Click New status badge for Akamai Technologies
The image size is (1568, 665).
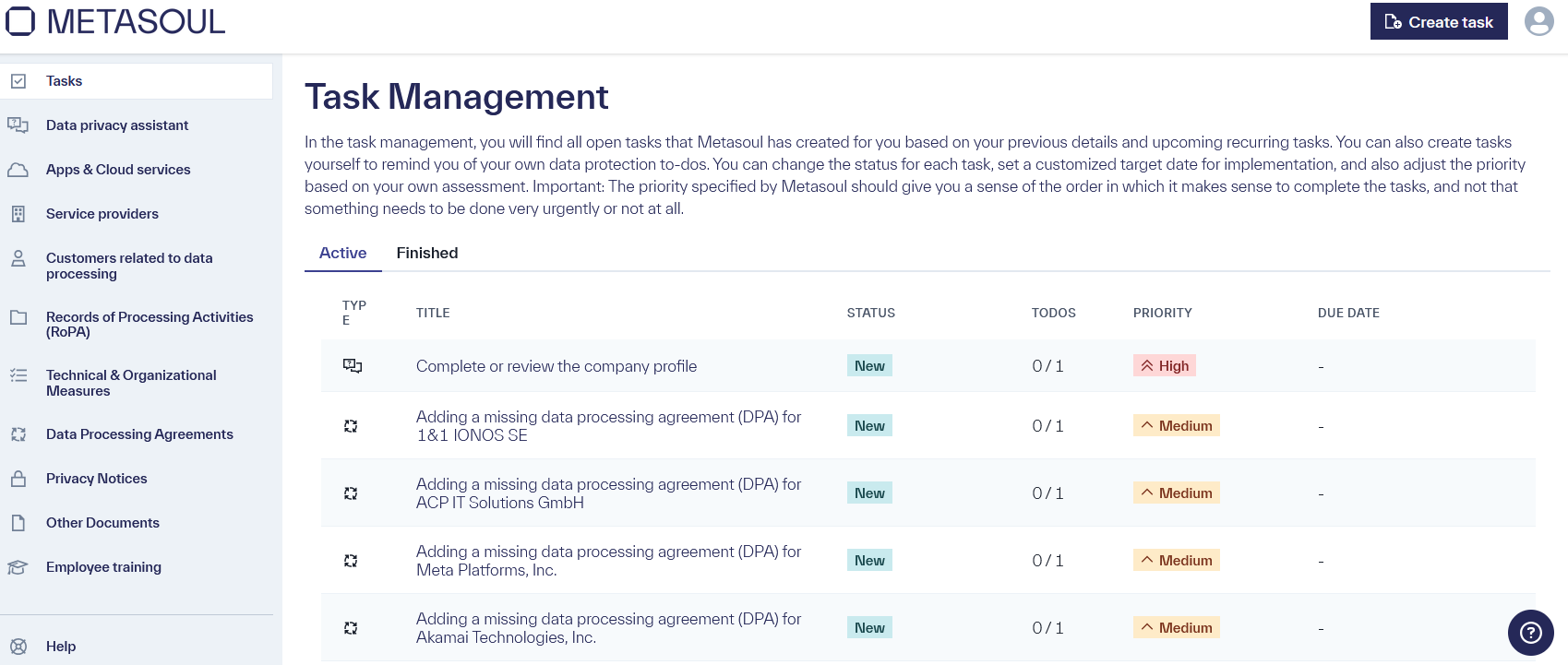tap(869, 628)
